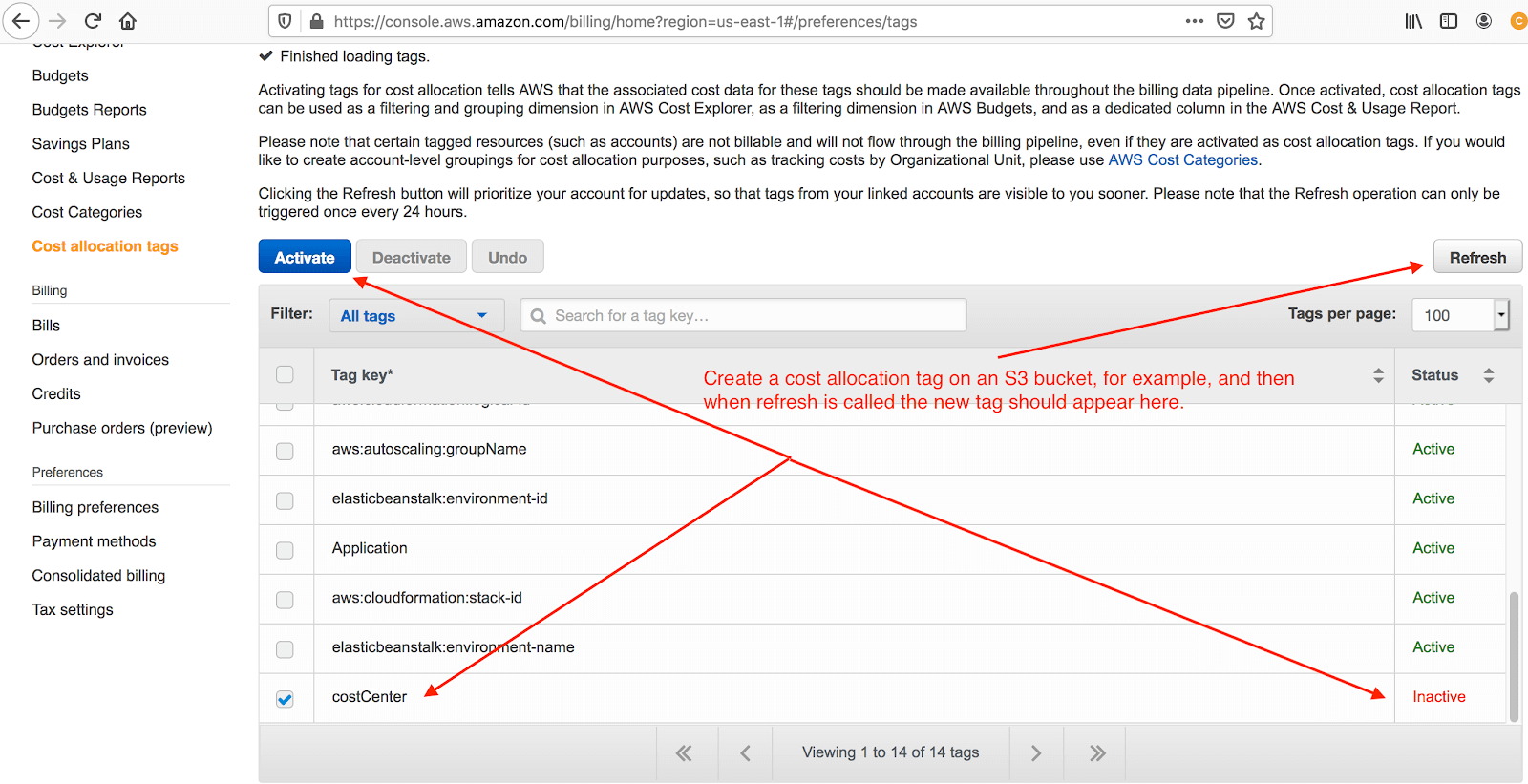
Task: Open Savings Plans in the sidebar
Action: click(81, 144)
